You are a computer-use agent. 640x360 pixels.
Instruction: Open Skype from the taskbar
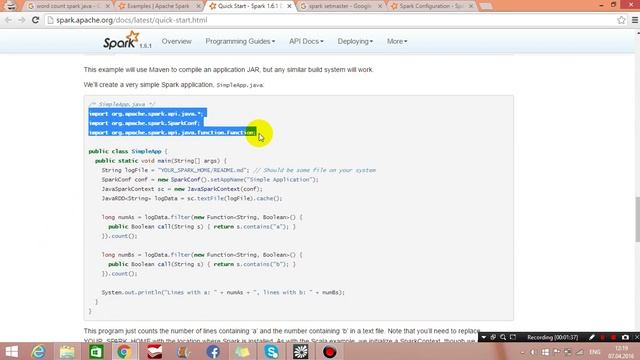click(271, 351)
